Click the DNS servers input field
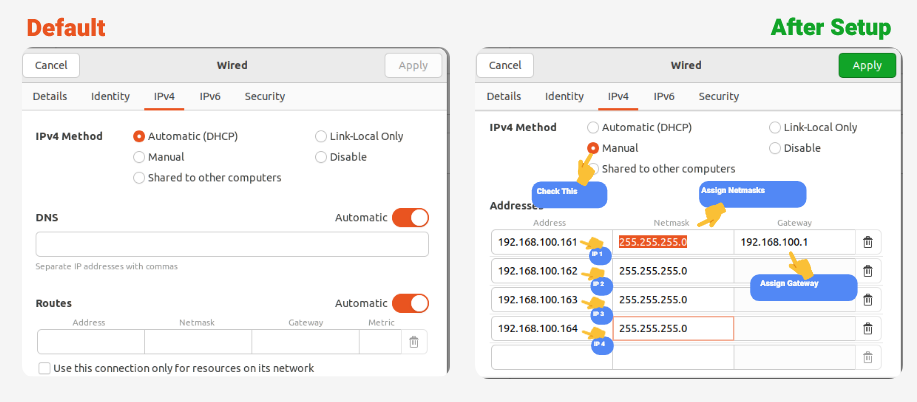 click(232, 245)
